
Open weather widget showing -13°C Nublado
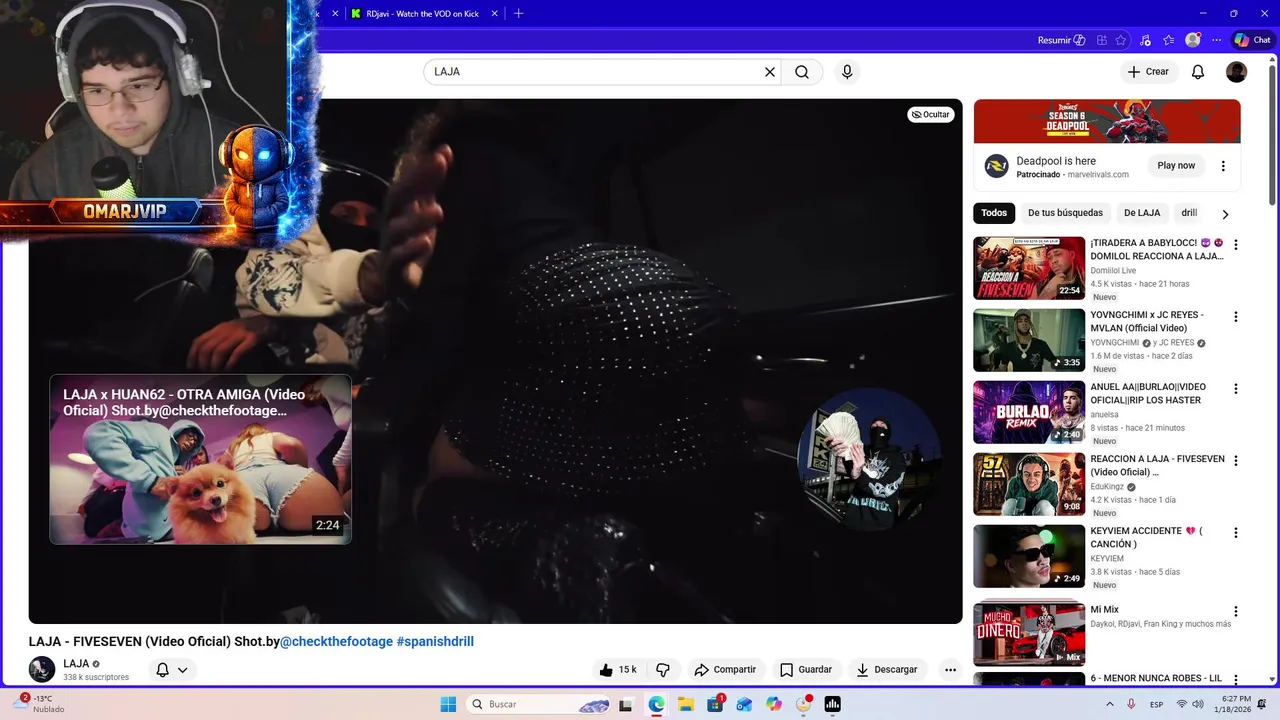40,704
